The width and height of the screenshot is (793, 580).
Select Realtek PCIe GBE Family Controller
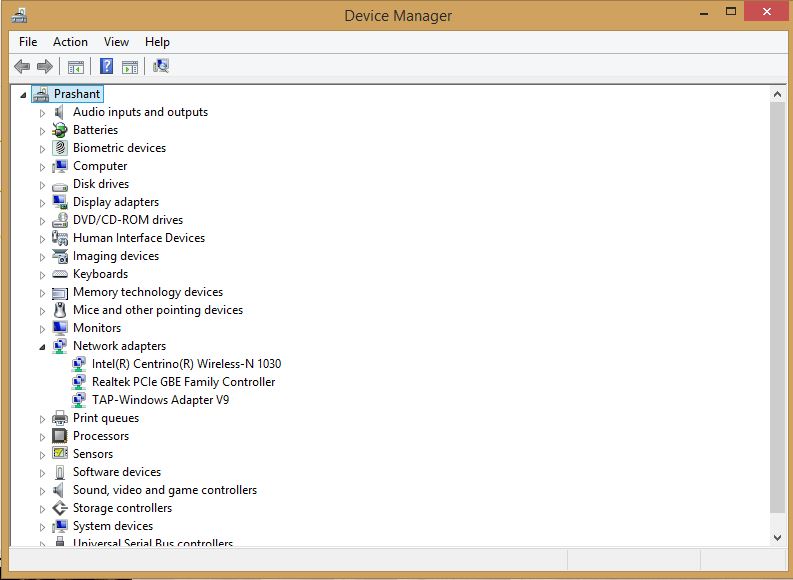pos(183,382)
